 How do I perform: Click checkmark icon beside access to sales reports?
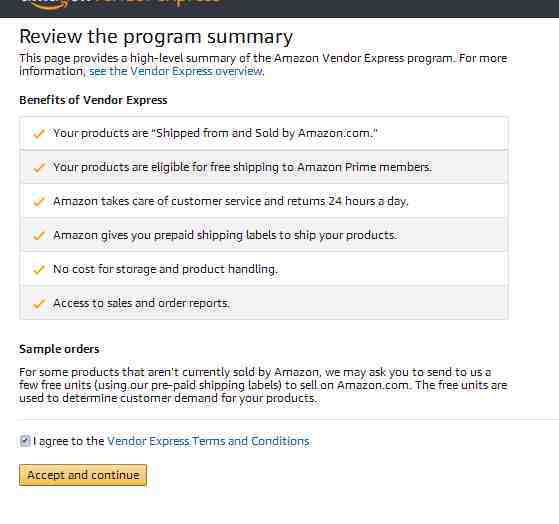pos(39,304)
